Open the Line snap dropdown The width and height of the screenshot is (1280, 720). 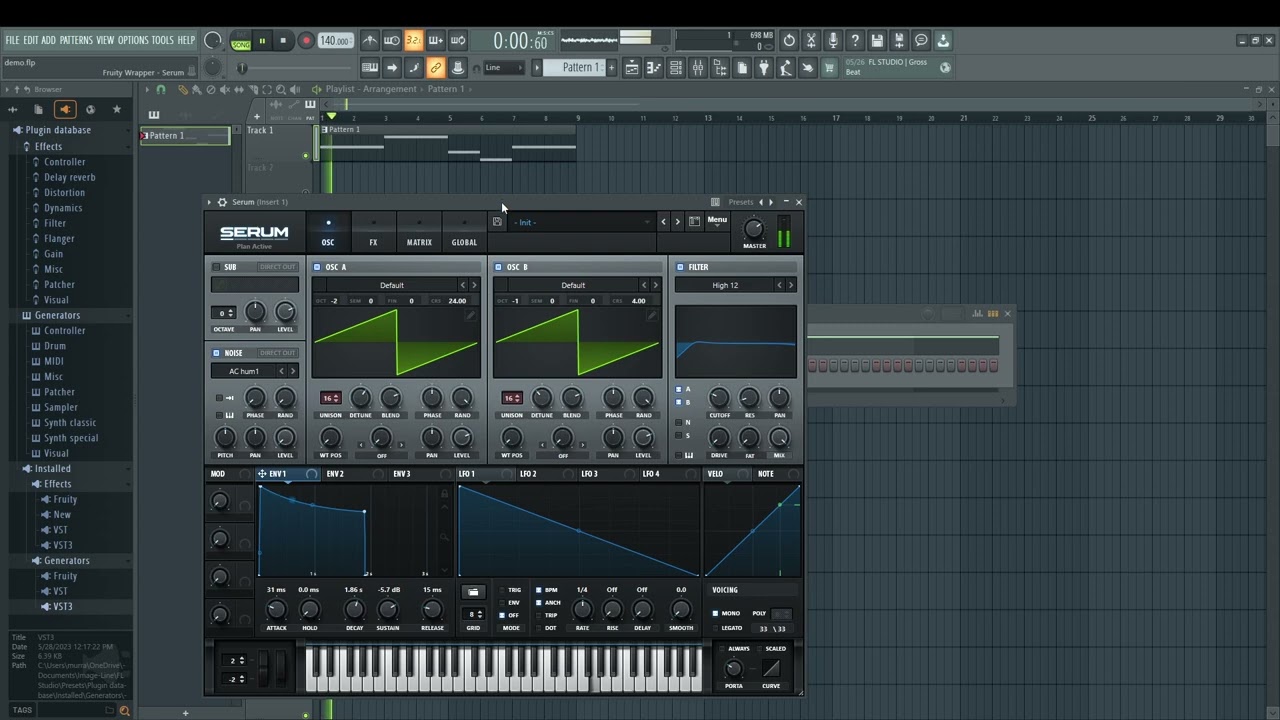pyautogui.click(x=503, y=68)
